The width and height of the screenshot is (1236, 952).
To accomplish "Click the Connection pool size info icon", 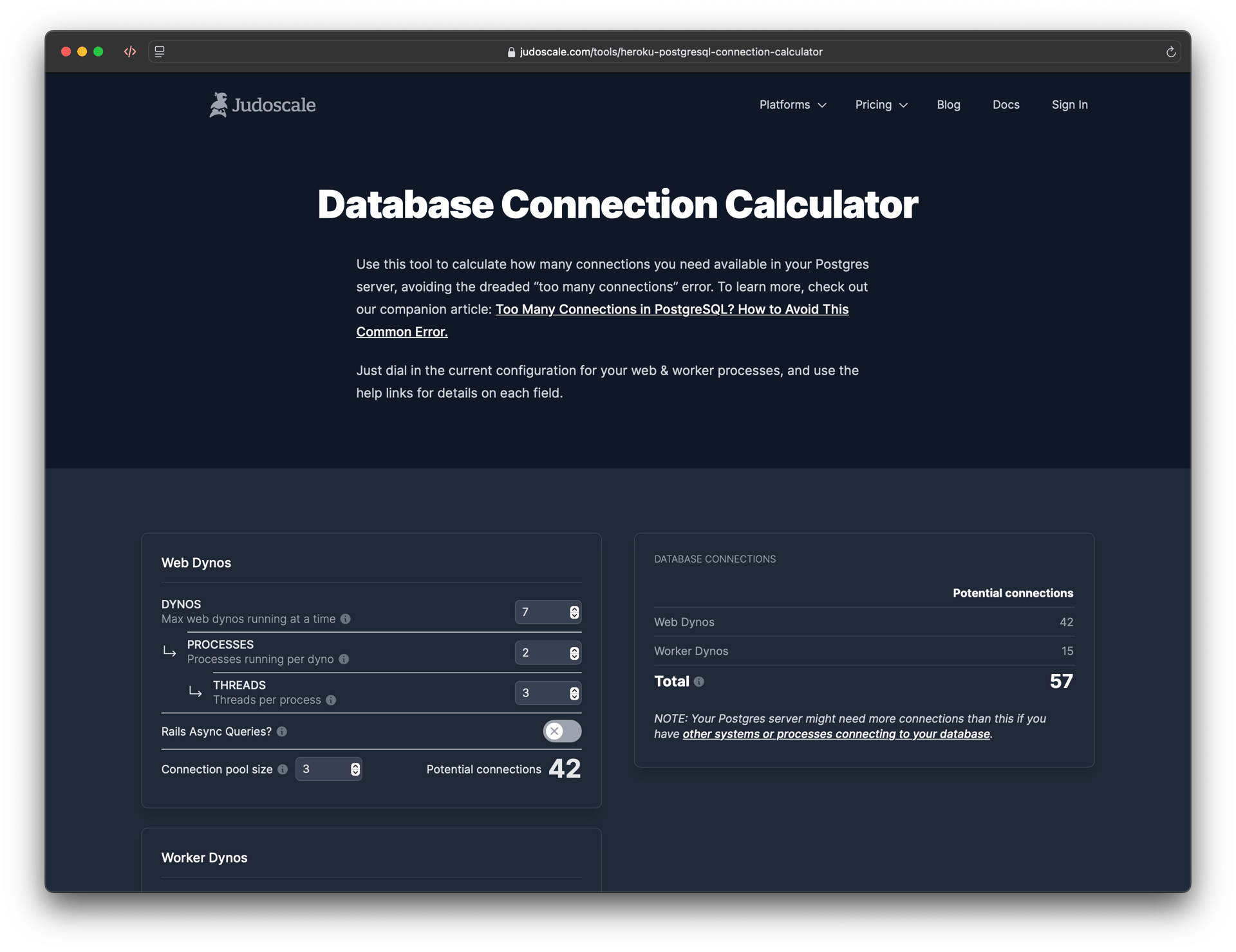I will (282, 769).
